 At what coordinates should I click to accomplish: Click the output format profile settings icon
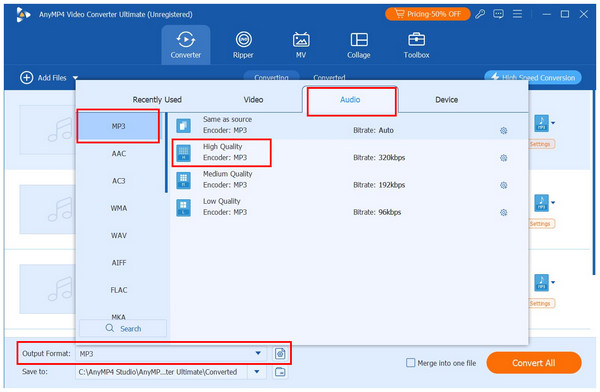tap(280, 353)
